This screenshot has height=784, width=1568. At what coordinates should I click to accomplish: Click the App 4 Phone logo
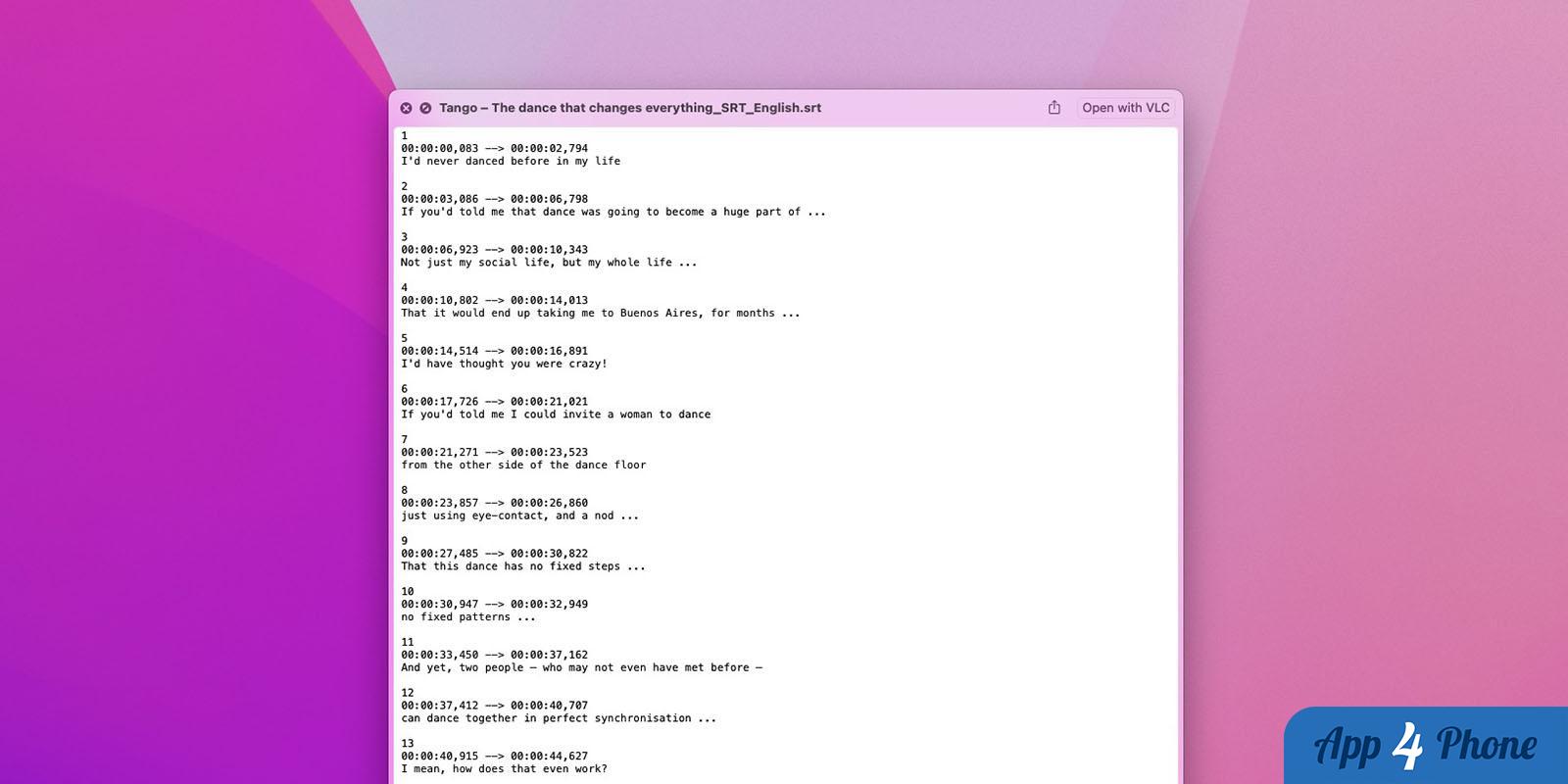click(x=1425, y=746)
